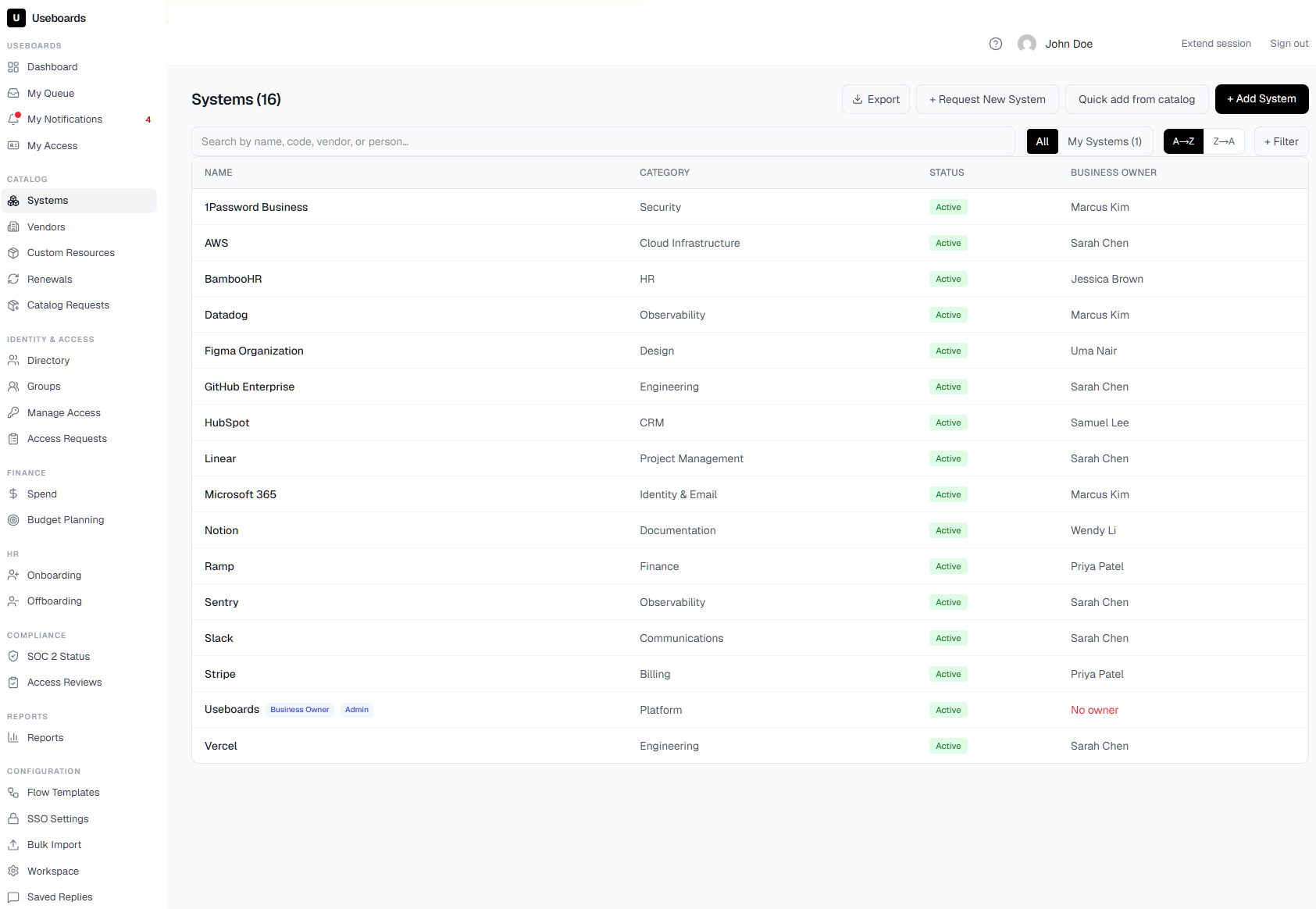
Task: Focus the systems search field
Action: coord(603,141)
